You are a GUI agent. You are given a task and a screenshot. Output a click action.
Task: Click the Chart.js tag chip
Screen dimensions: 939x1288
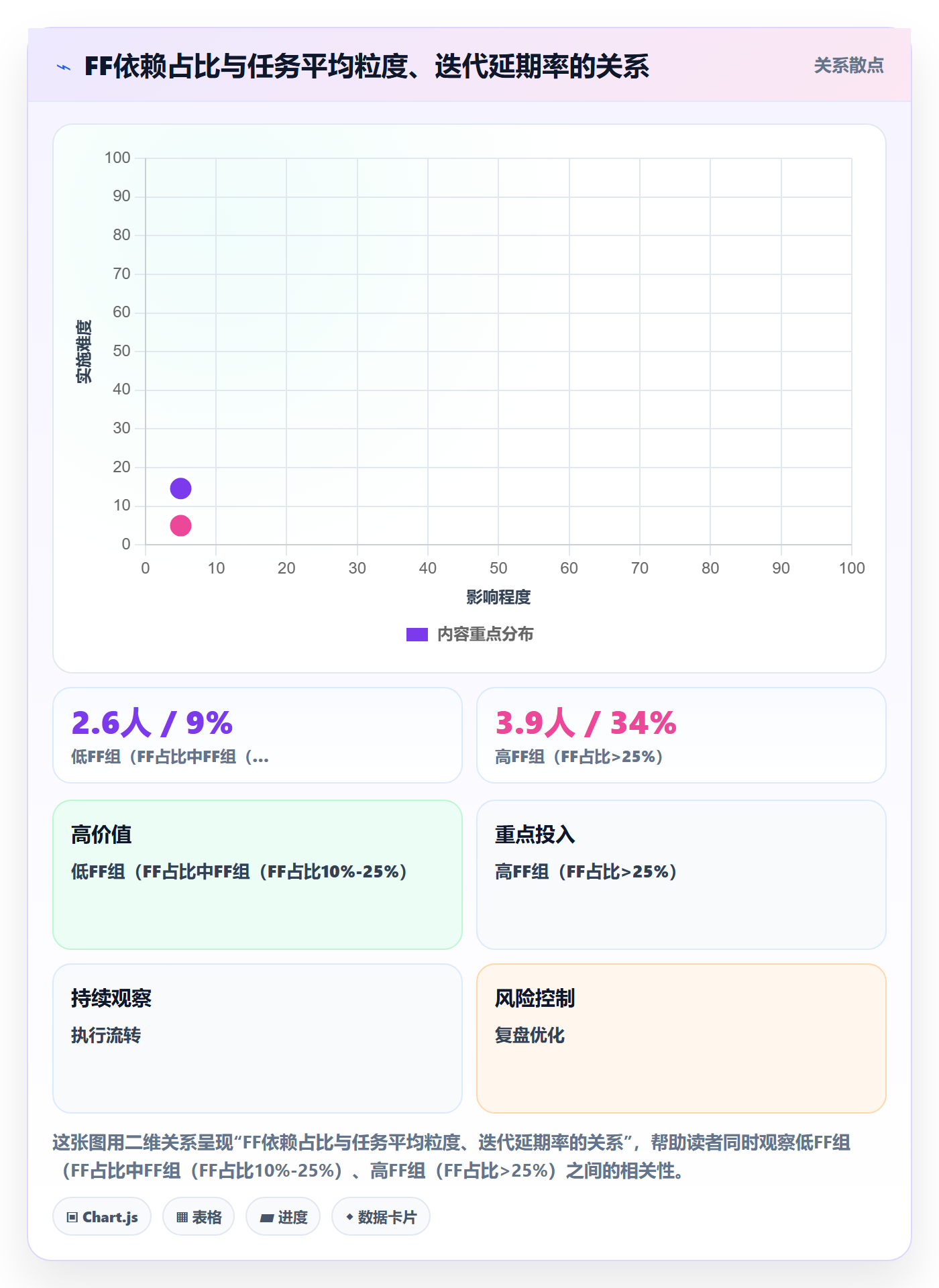click(x=102, y=1217)
